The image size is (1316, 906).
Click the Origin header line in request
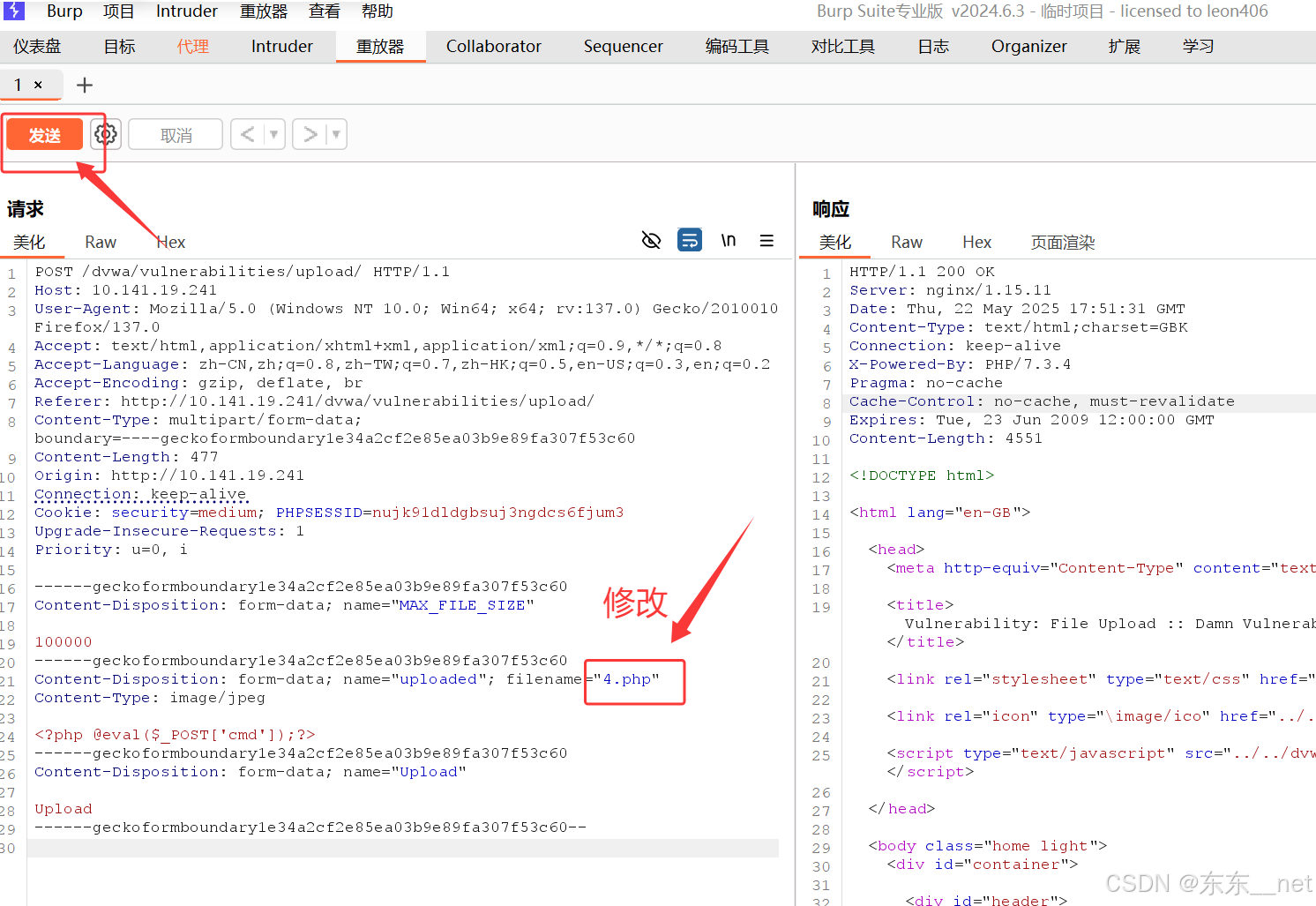coord(169,475)
